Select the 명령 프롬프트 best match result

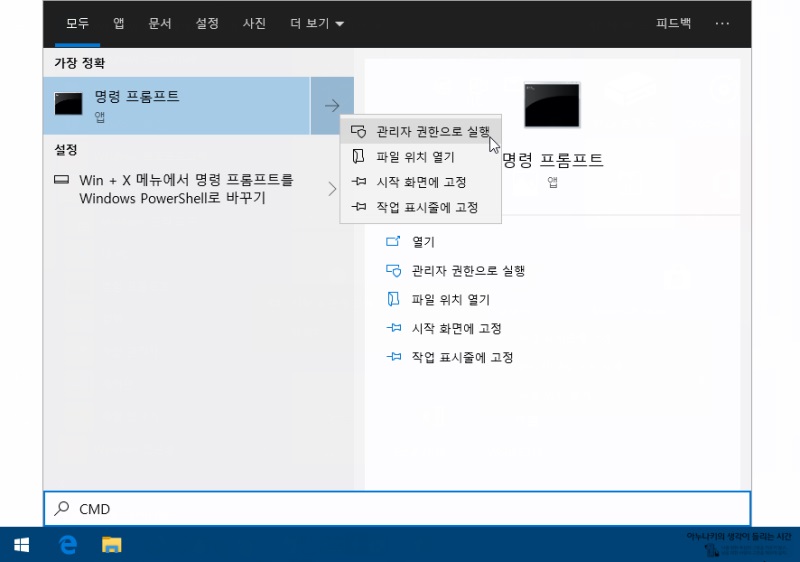pyautogui.click(x=177, y=106)
